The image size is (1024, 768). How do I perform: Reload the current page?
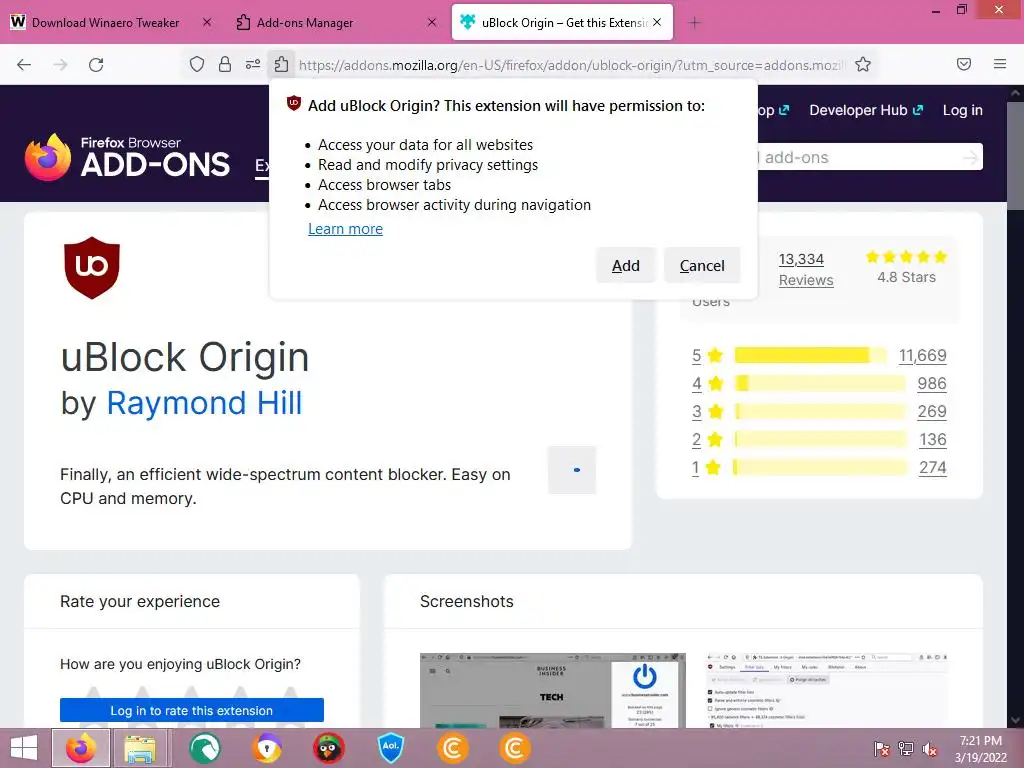(x=96, y=65)
